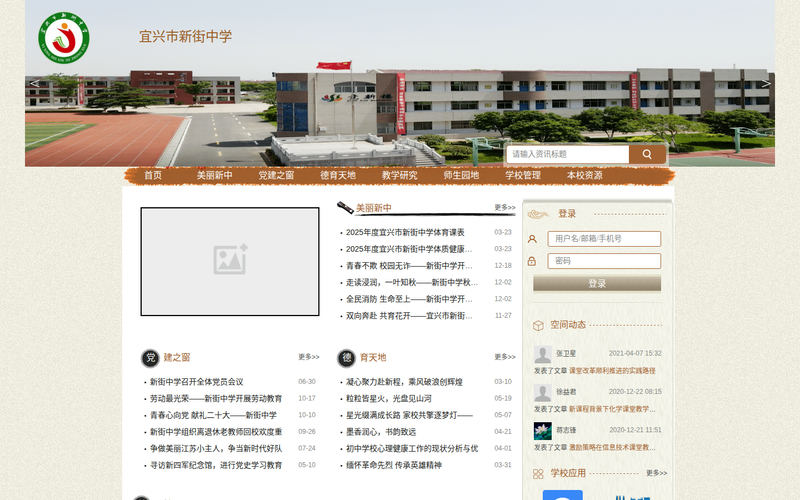The image size is (800, 500).
Task: Open 新街中学召开全体党员会议 article
Action: coord(196,382)
